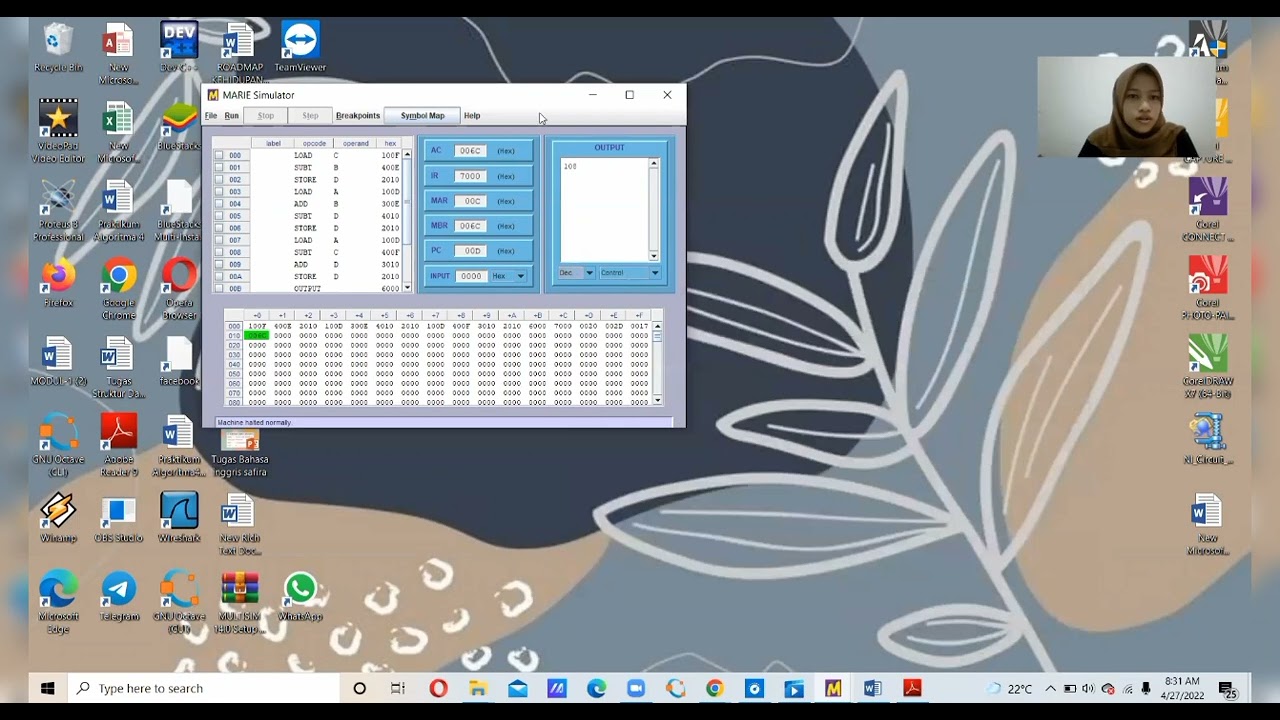Click the Step button
Image resolution: width=1280 pixels, height=720 pixels.
pyautogui.click(x=311, y=116)
